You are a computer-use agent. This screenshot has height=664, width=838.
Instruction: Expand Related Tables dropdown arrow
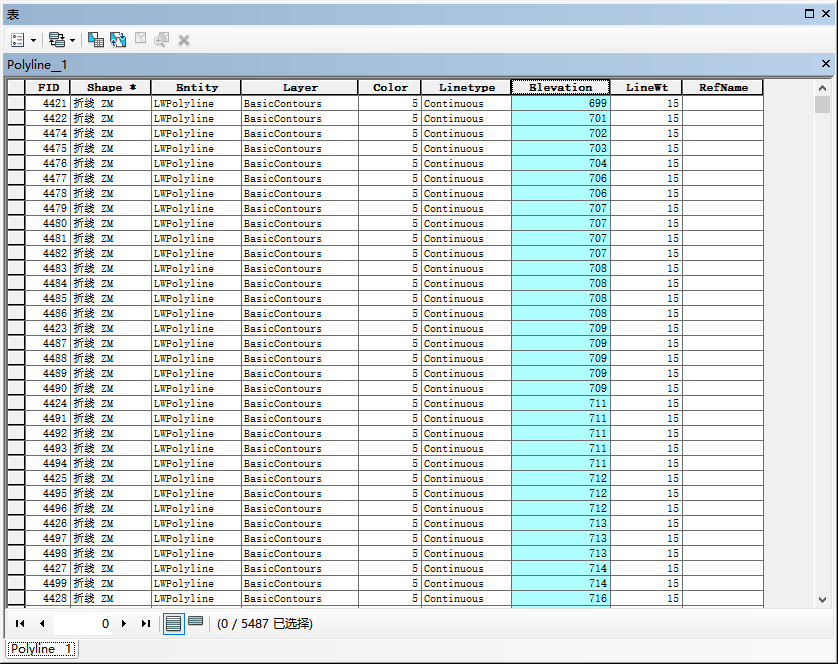click(x=72, y=41)
